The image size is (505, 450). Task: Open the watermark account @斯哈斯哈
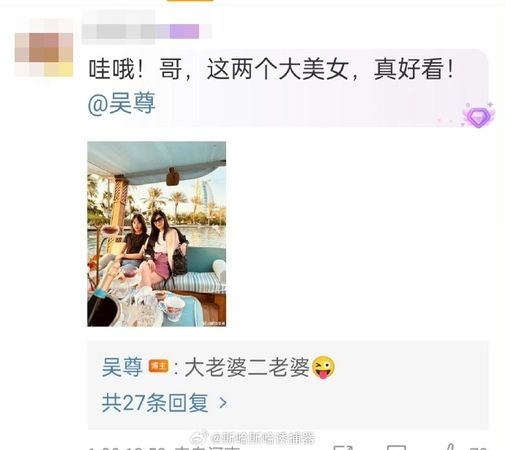point(262,438)
